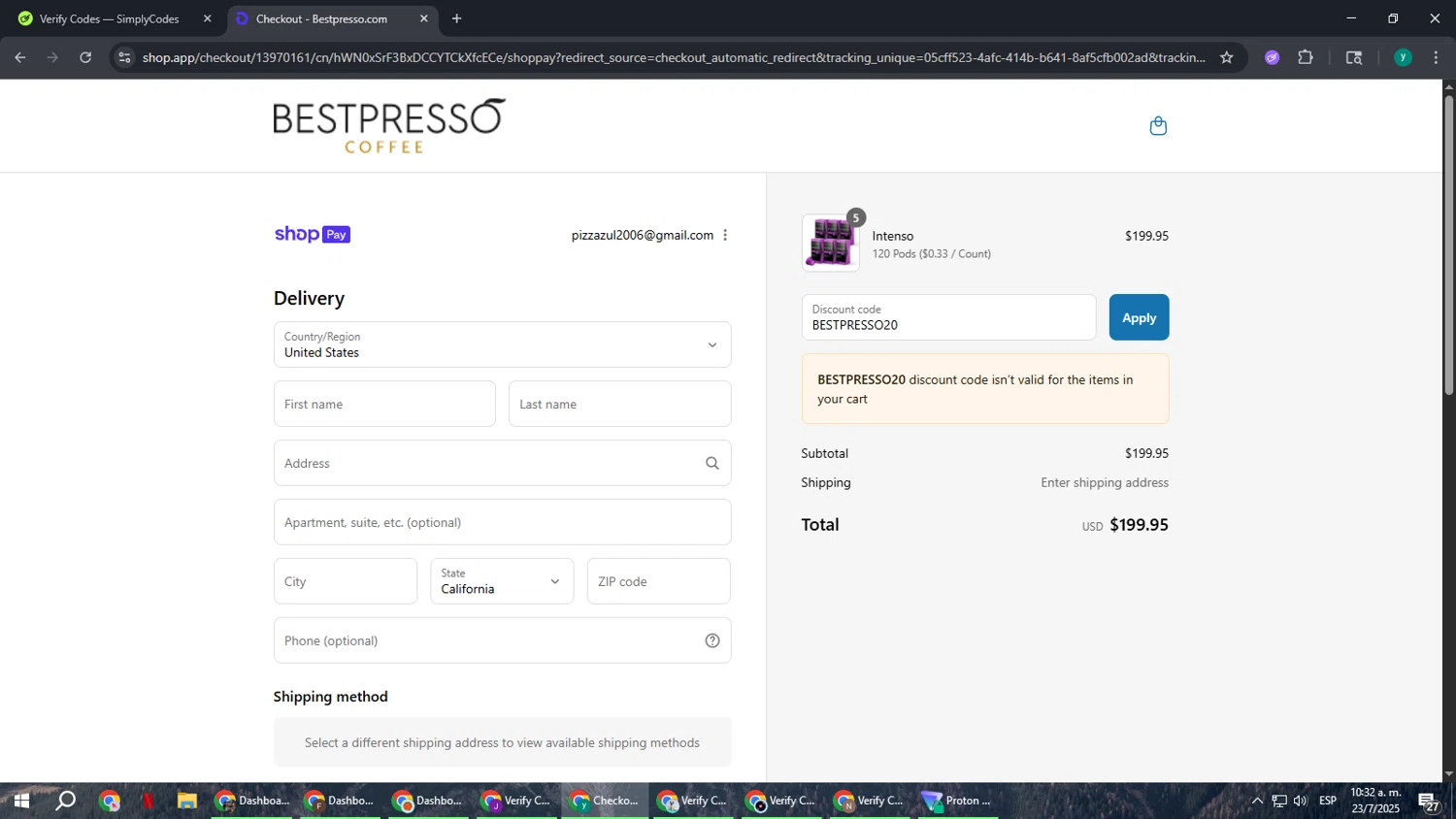The width and height of the screenshot is (1456, 819).
Task: Click the phone field help icon
Action: click(712, 640)
